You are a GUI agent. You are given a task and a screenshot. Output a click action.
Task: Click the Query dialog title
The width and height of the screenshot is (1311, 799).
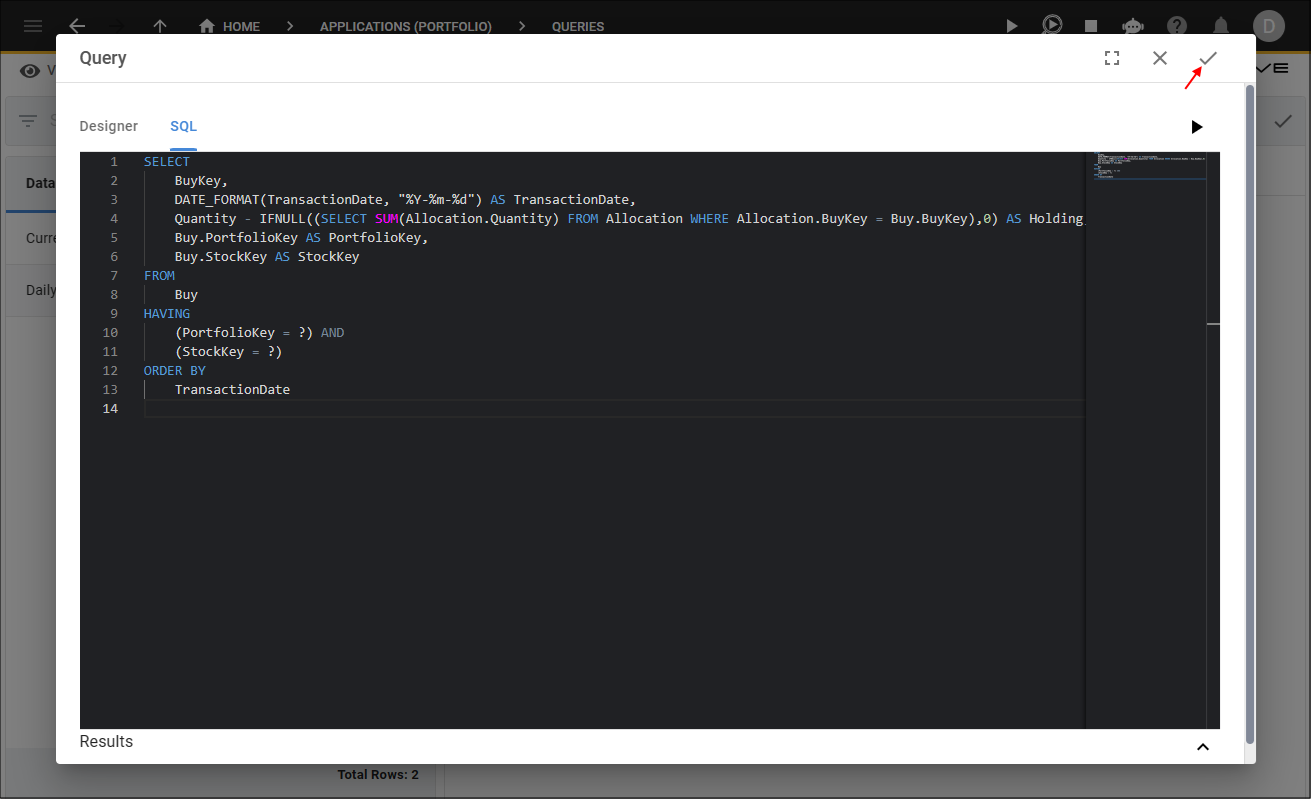[103, 58]
